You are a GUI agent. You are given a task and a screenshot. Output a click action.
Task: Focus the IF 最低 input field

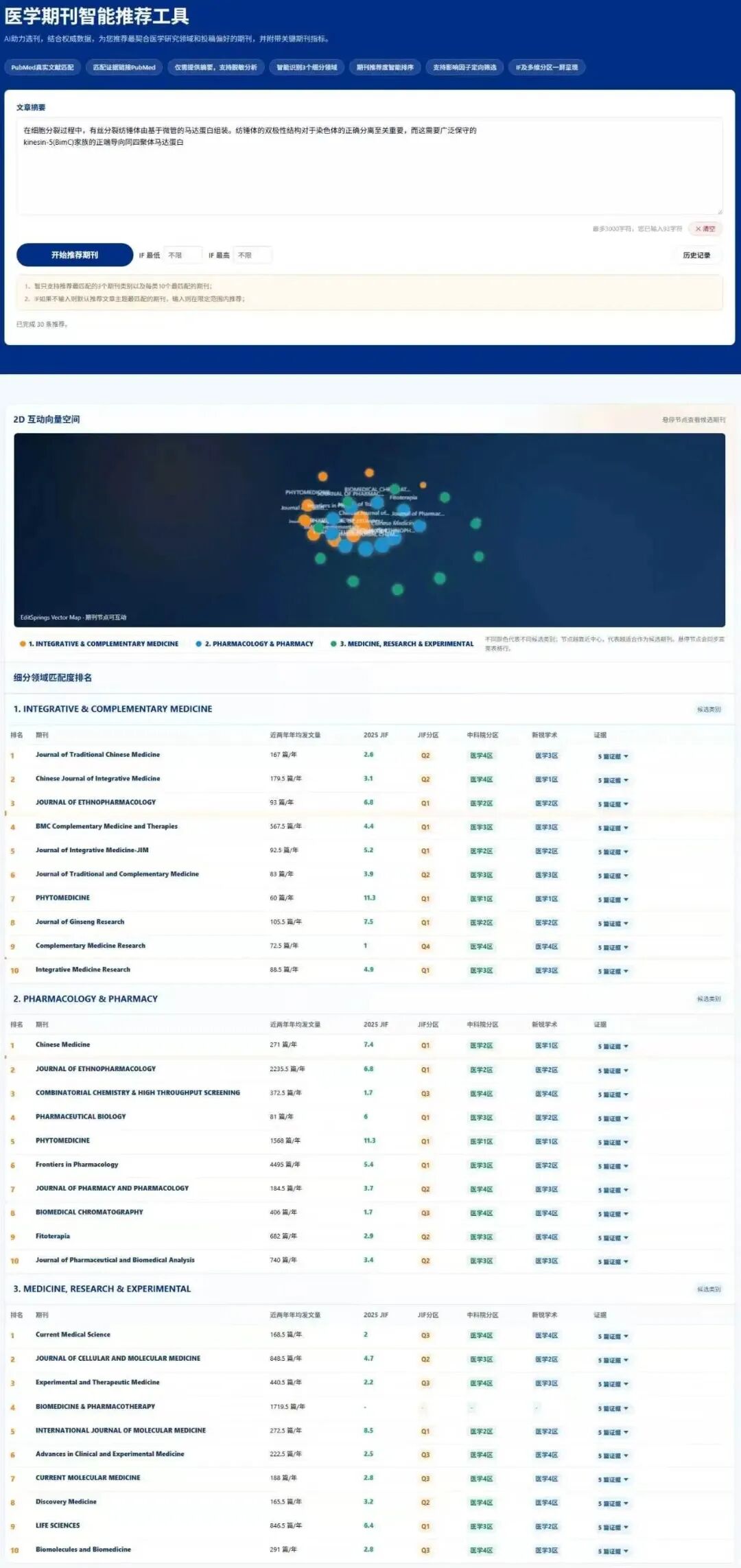183,255
